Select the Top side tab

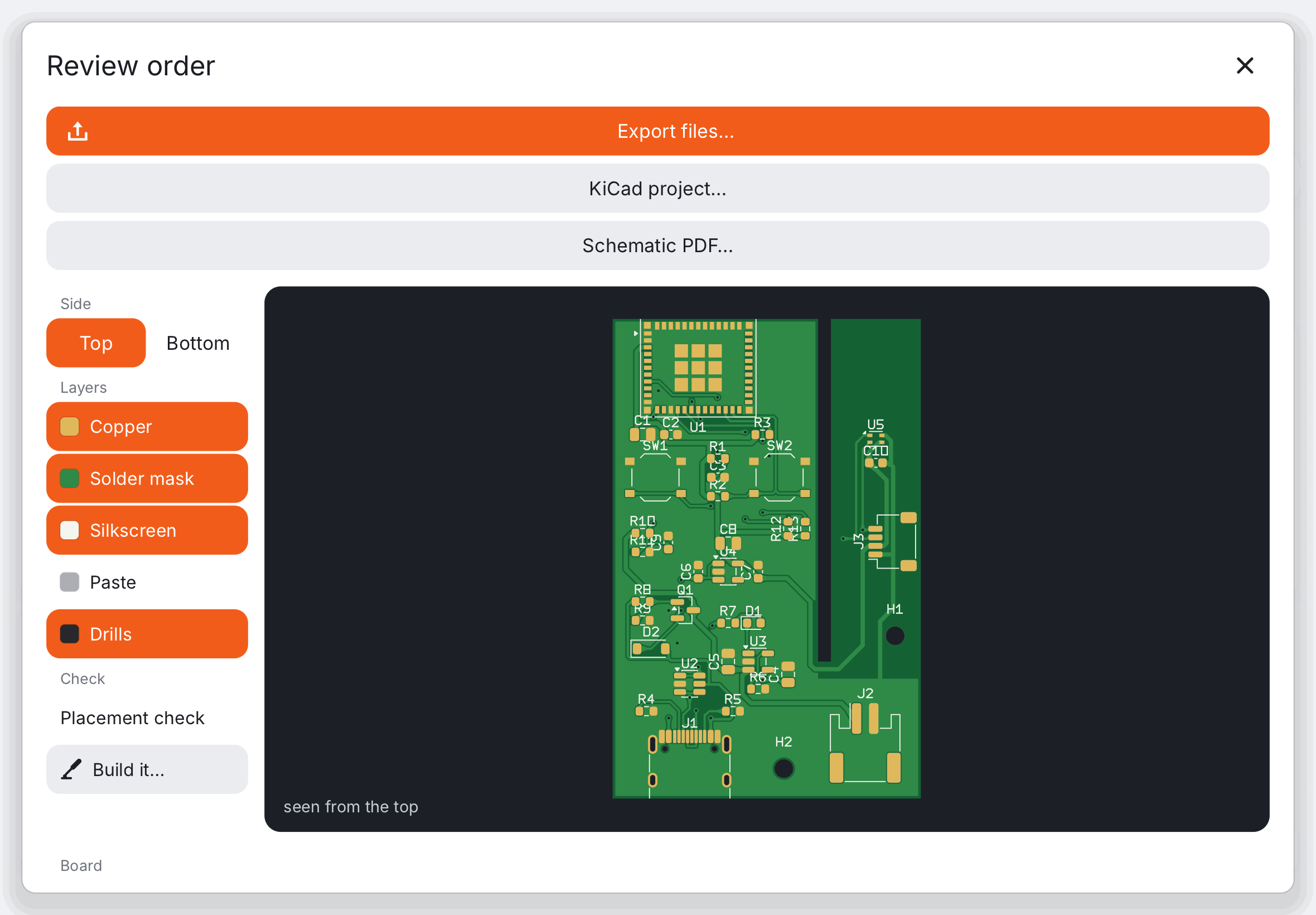tap(96, 343)
